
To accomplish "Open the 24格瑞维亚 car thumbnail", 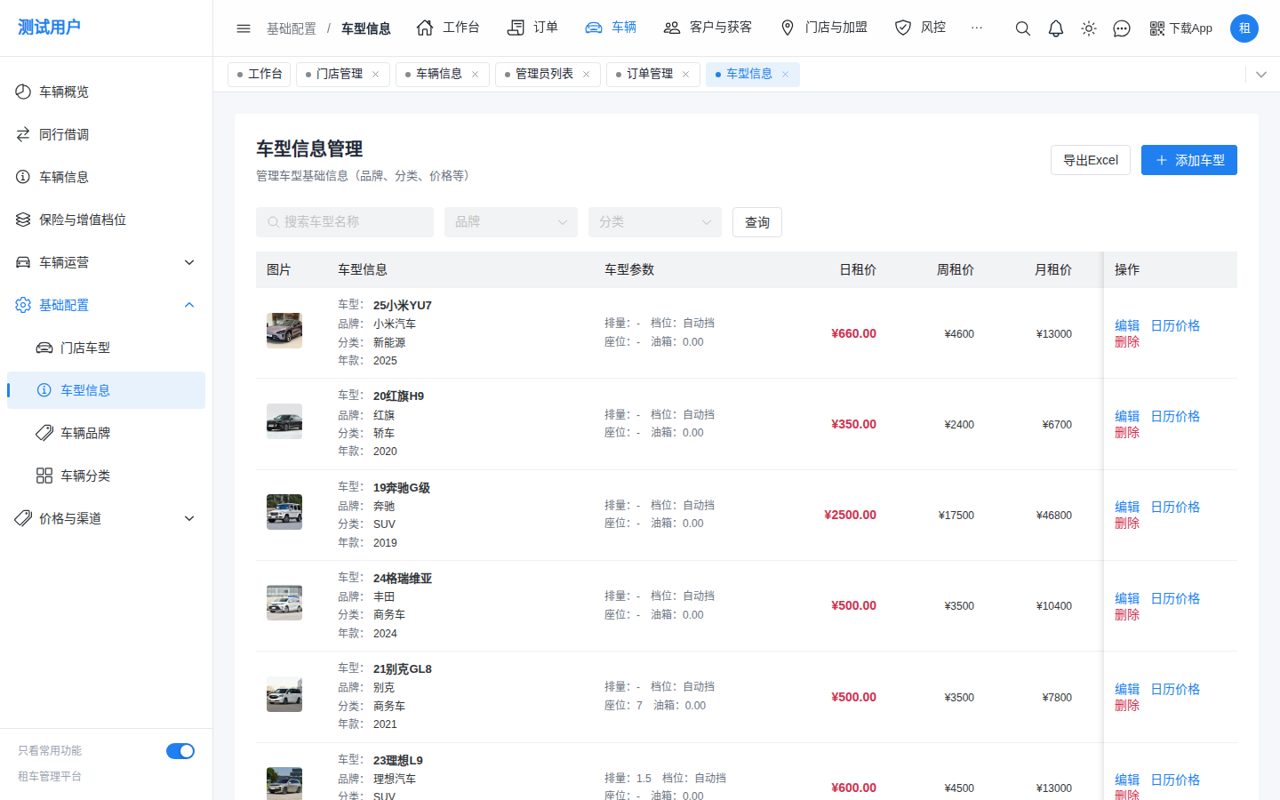I will [284, 603].
